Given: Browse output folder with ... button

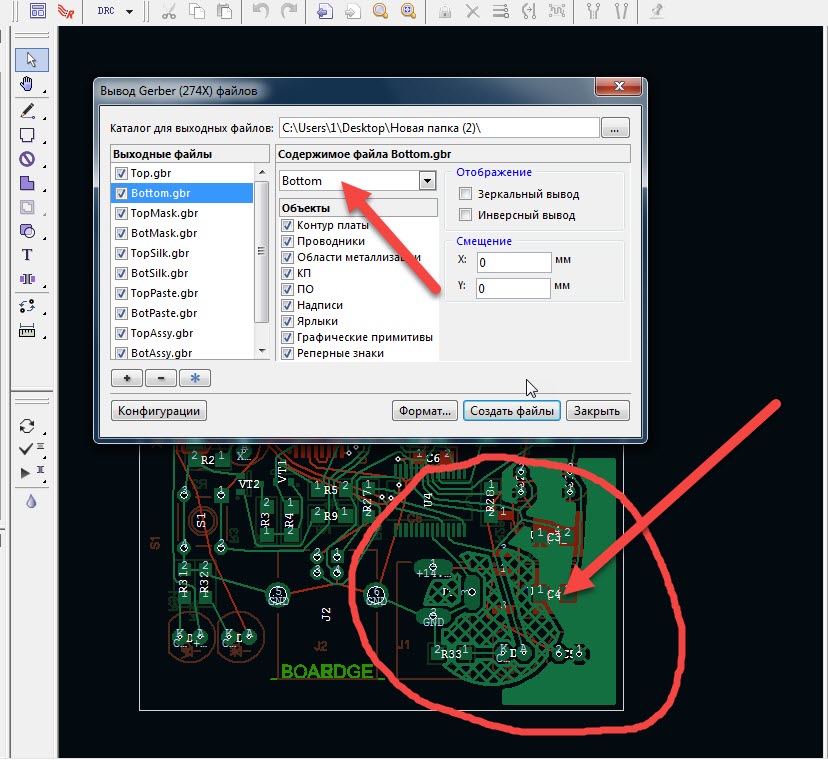Looking at the screenshot, I should (x=615, y=128).
